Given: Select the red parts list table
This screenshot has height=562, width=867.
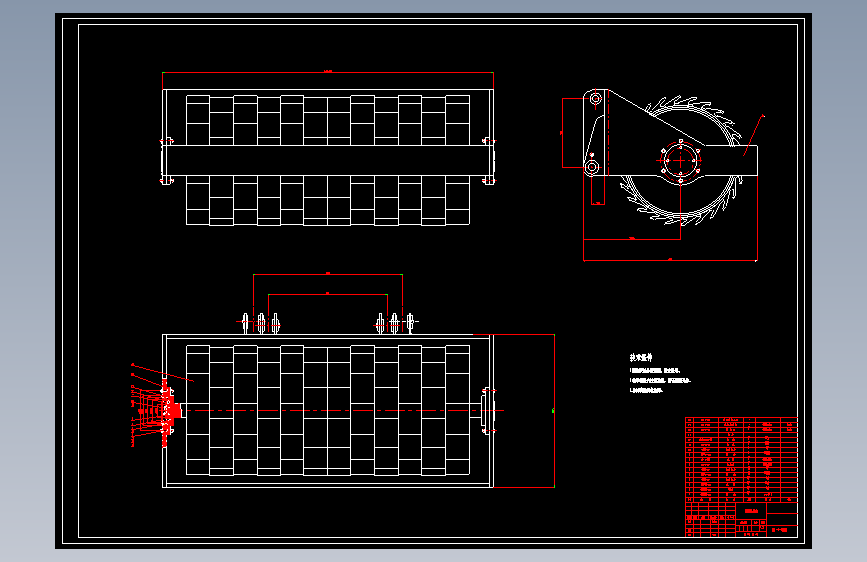Looking at the screenshot, I should [x=741, y=459].
